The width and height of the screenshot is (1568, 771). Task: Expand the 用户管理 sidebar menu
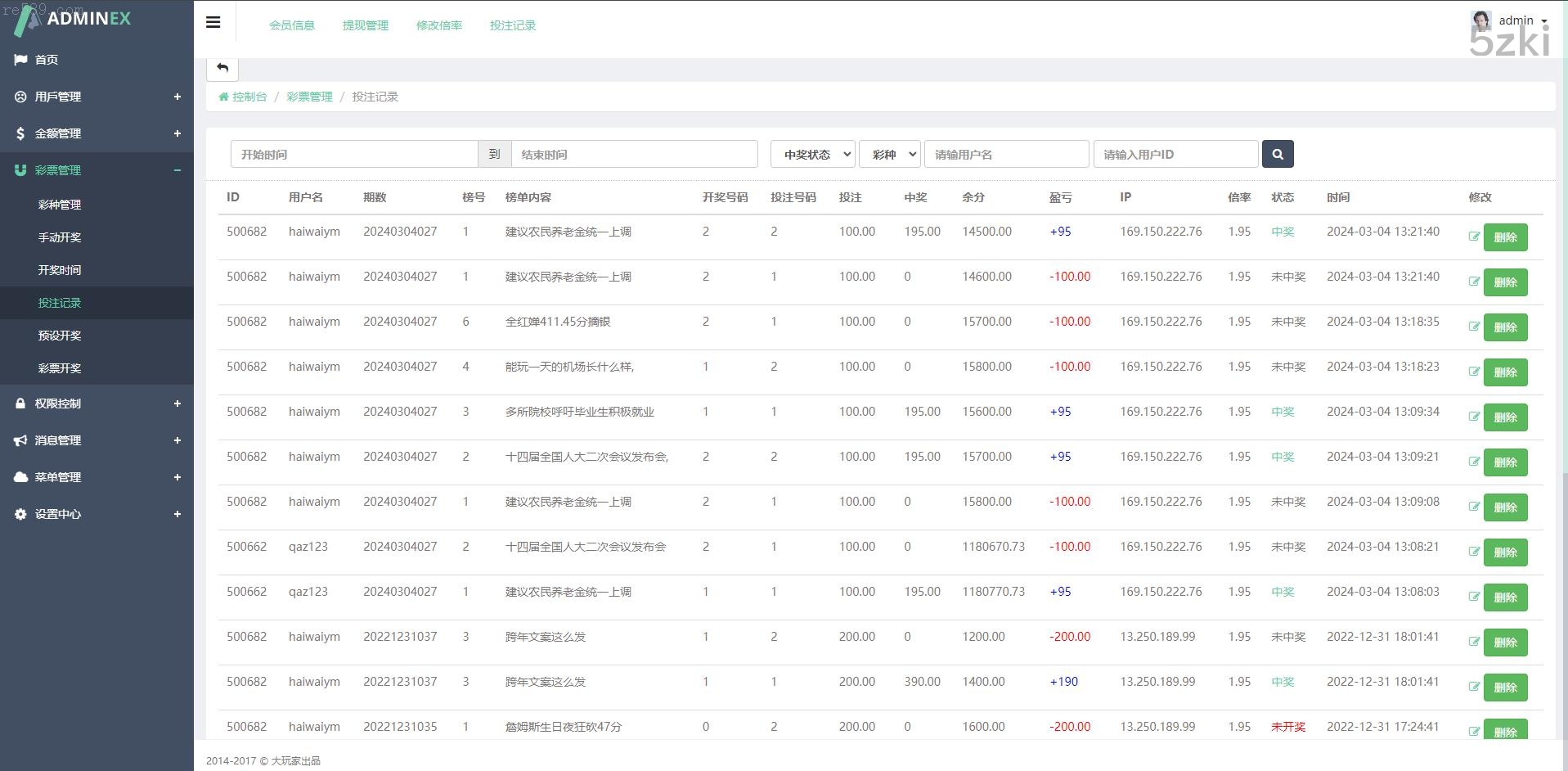point(97,97)
